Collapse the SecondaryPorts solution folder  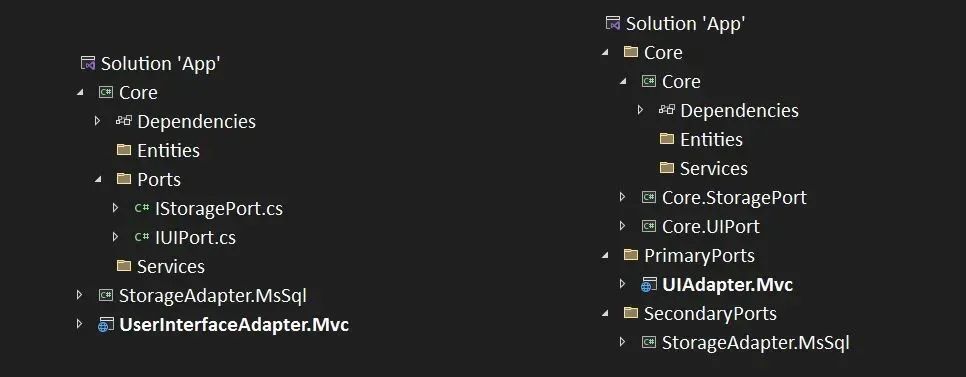pyautogui.click(x=605, y=314)
